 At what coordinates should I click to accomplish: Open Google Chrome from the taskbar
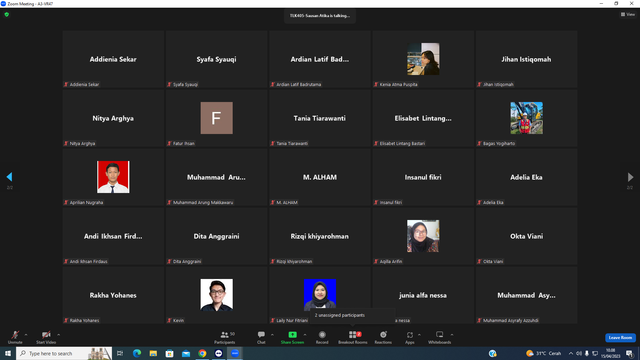coord(202,353)
